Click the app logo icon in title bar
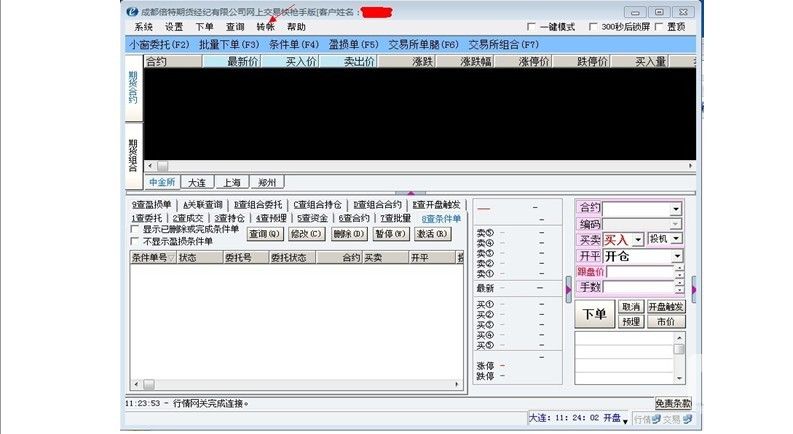793x434 pixels. tap(133, 11)
